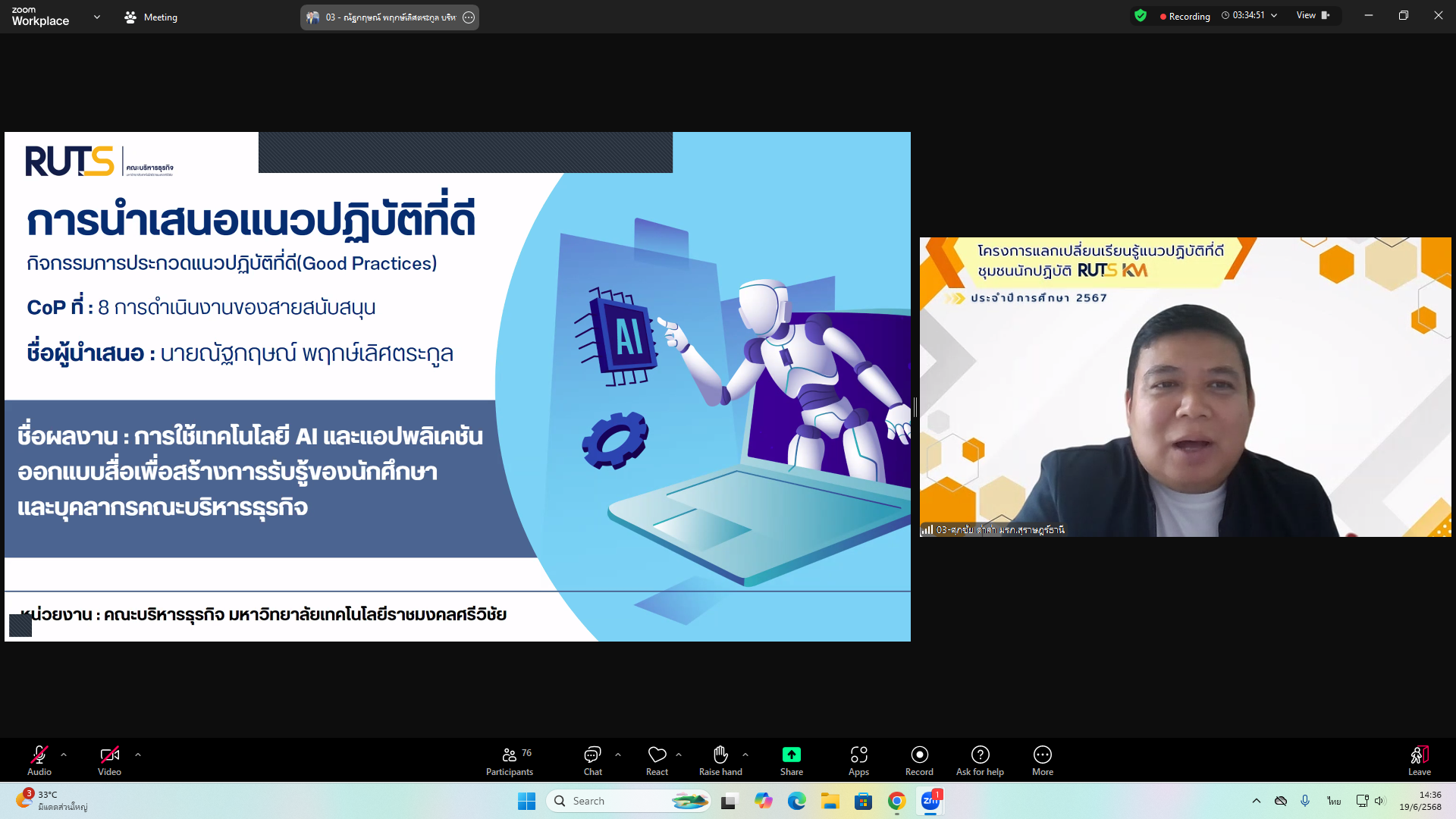Click the Record button
The image size is (1456, 819).
click(919, 760)
